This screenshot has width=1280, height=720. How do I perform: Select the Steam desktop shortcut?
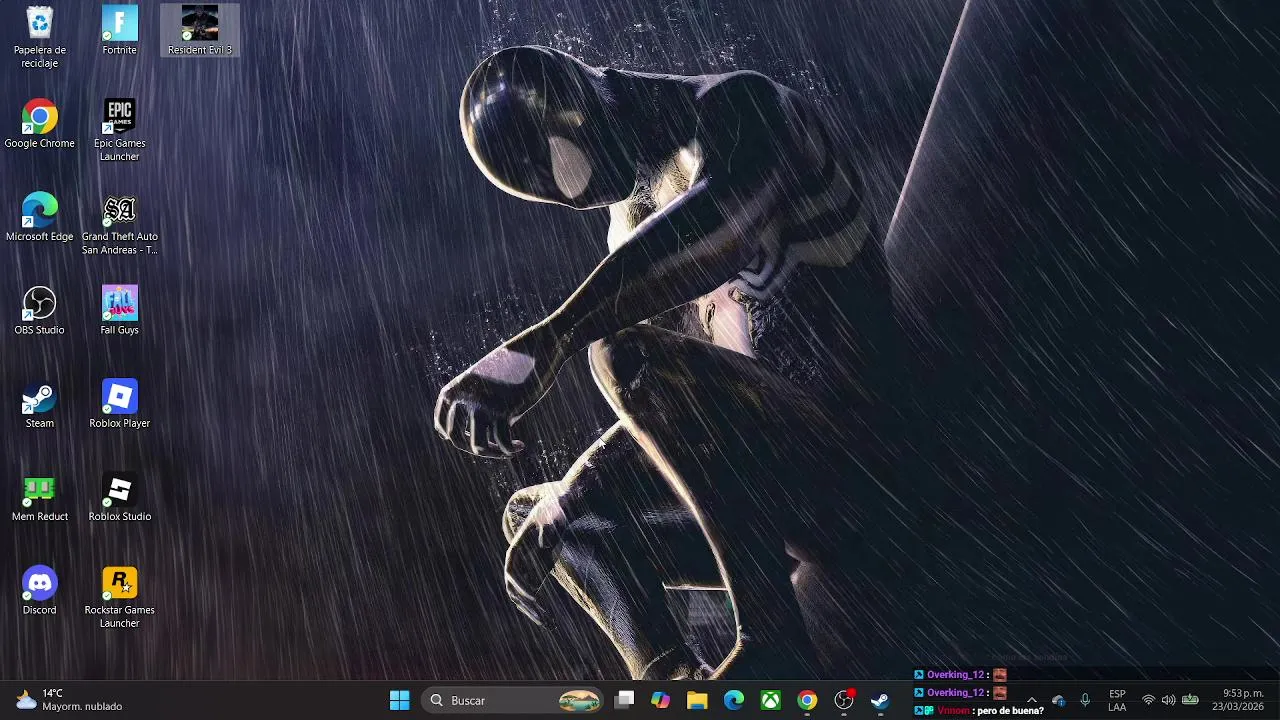39,404
